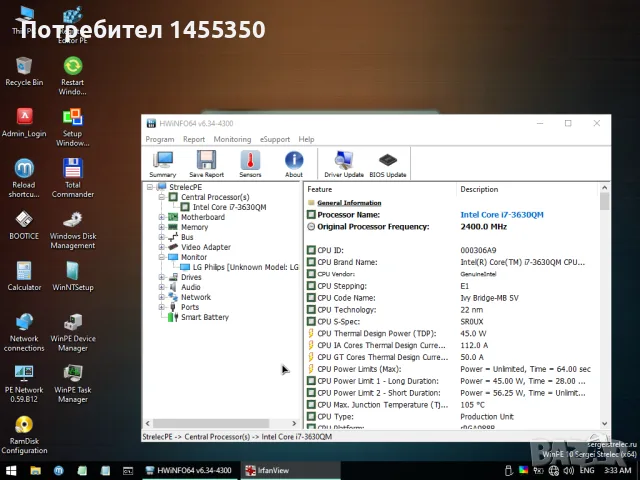Expand the Motherboard tree node

click(x=162, y=217)
